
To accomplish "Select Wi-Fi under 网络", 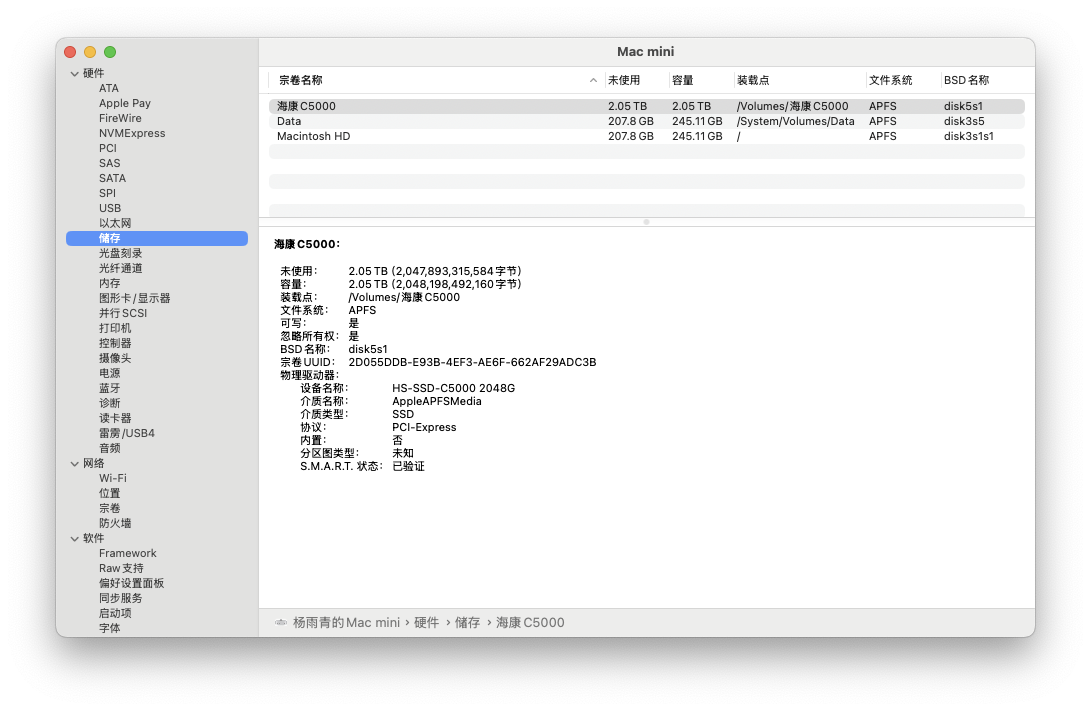I will [112, 478].
